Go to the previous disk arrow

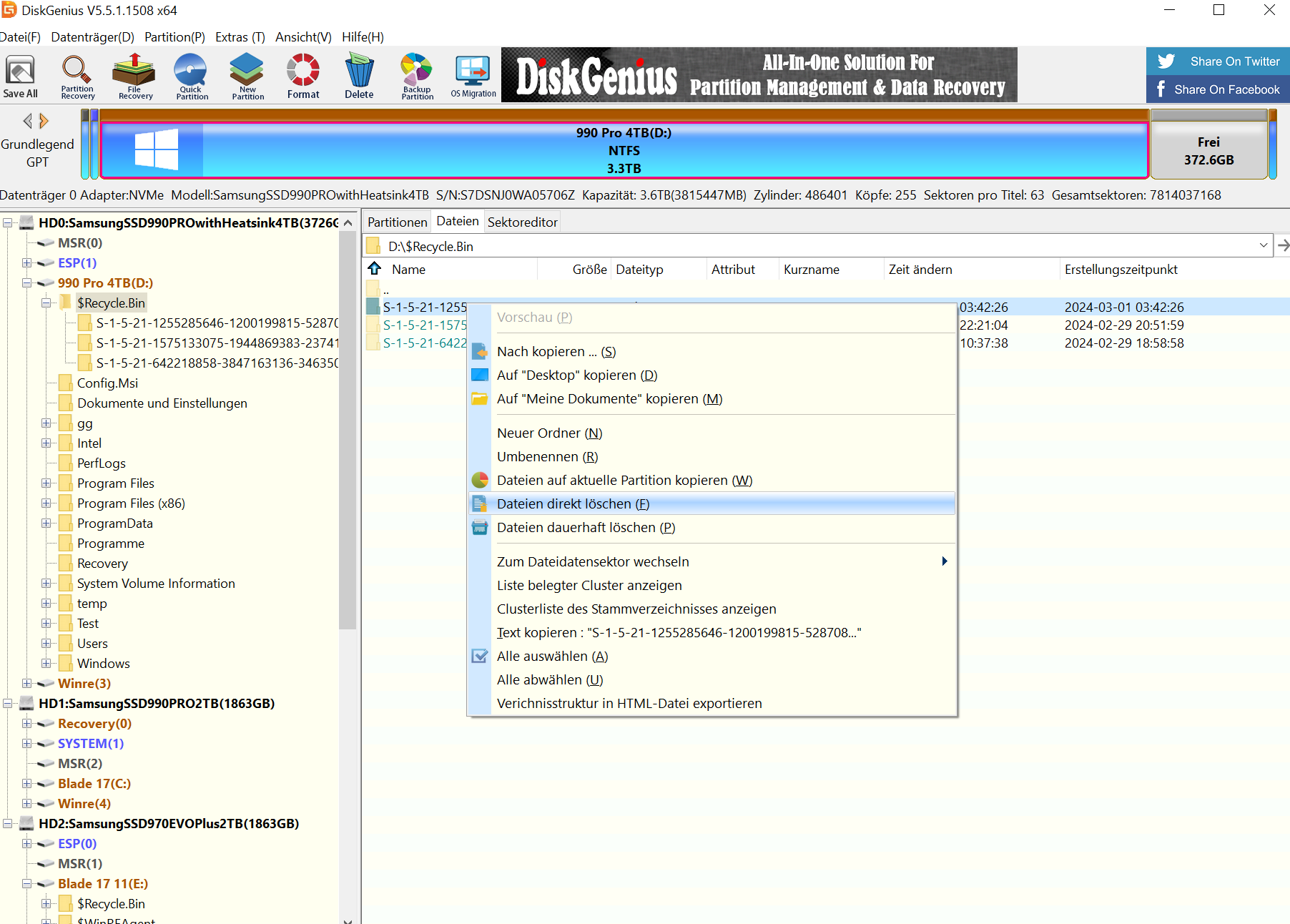(27, 121)
